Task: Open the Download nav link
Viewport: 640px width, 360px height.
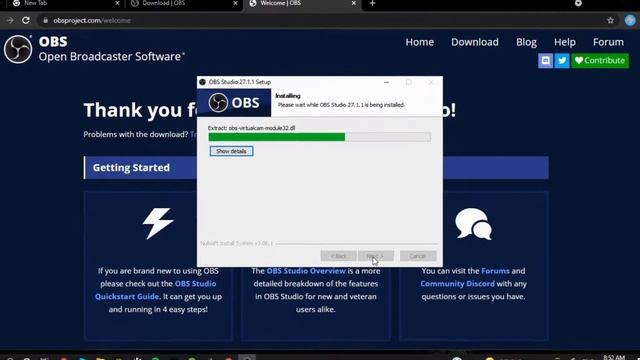Action: [475, 42]
